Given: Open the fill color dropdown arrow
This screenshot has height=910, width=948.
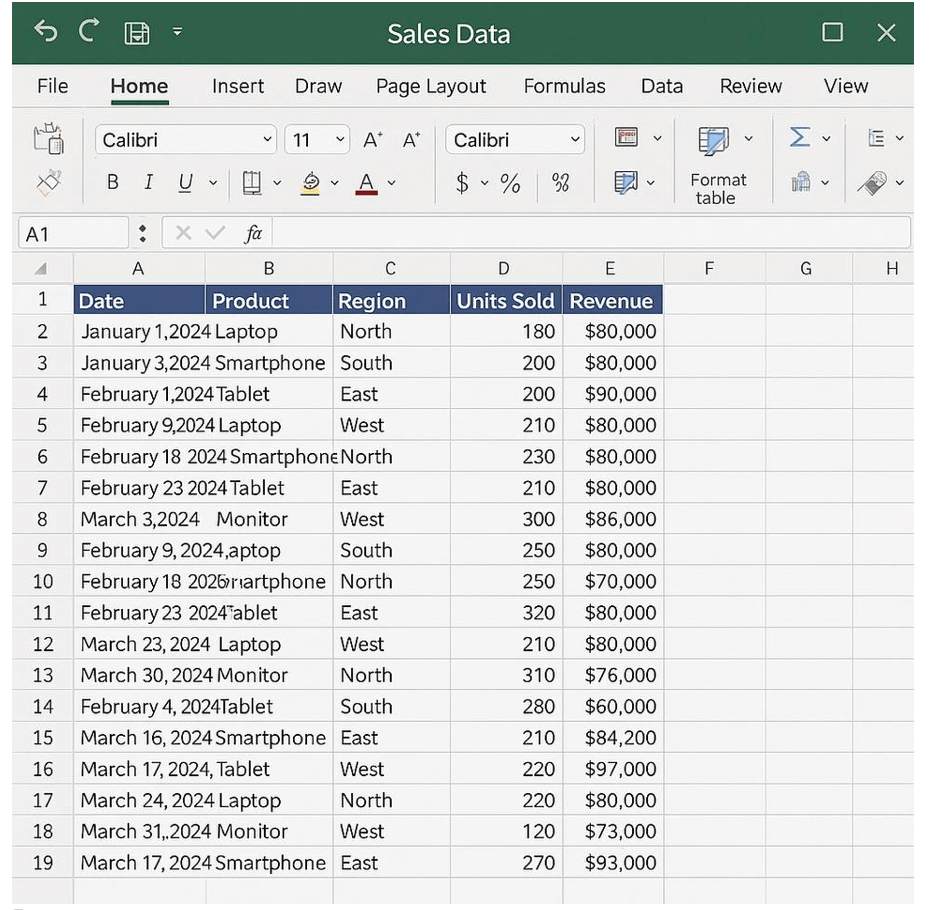Looking at the screenshot, I should point(334,183).
